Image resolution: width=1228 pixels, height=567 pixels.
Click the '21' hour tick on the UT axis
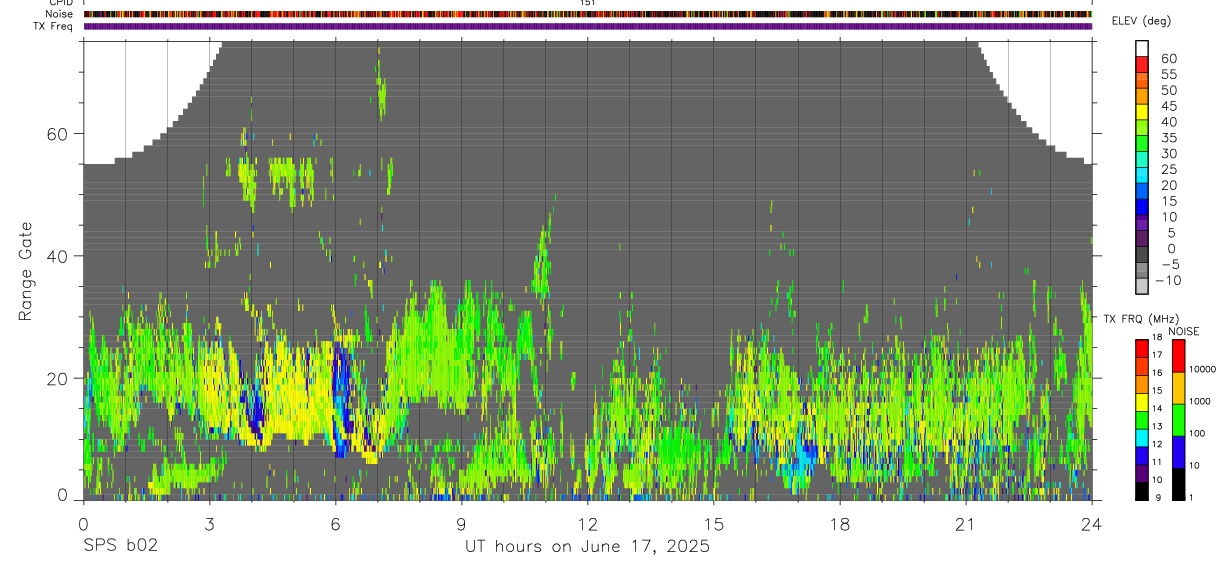pyautogui.click(x=966, y=523)
